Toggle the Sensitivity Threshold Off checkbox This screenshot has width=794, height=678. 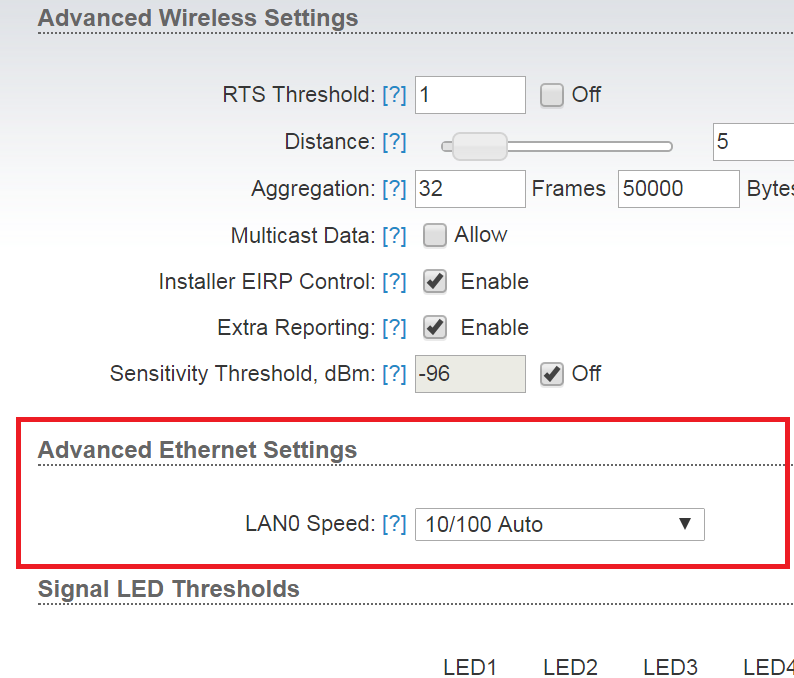552,374
